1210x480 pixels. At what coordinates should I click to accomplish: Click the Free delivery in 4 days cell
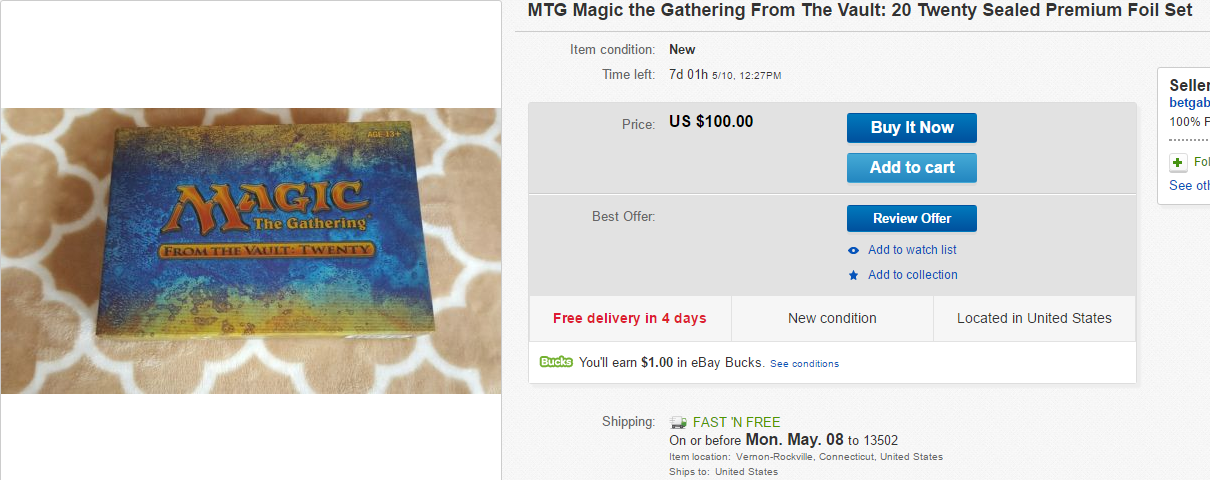[630, 318]
